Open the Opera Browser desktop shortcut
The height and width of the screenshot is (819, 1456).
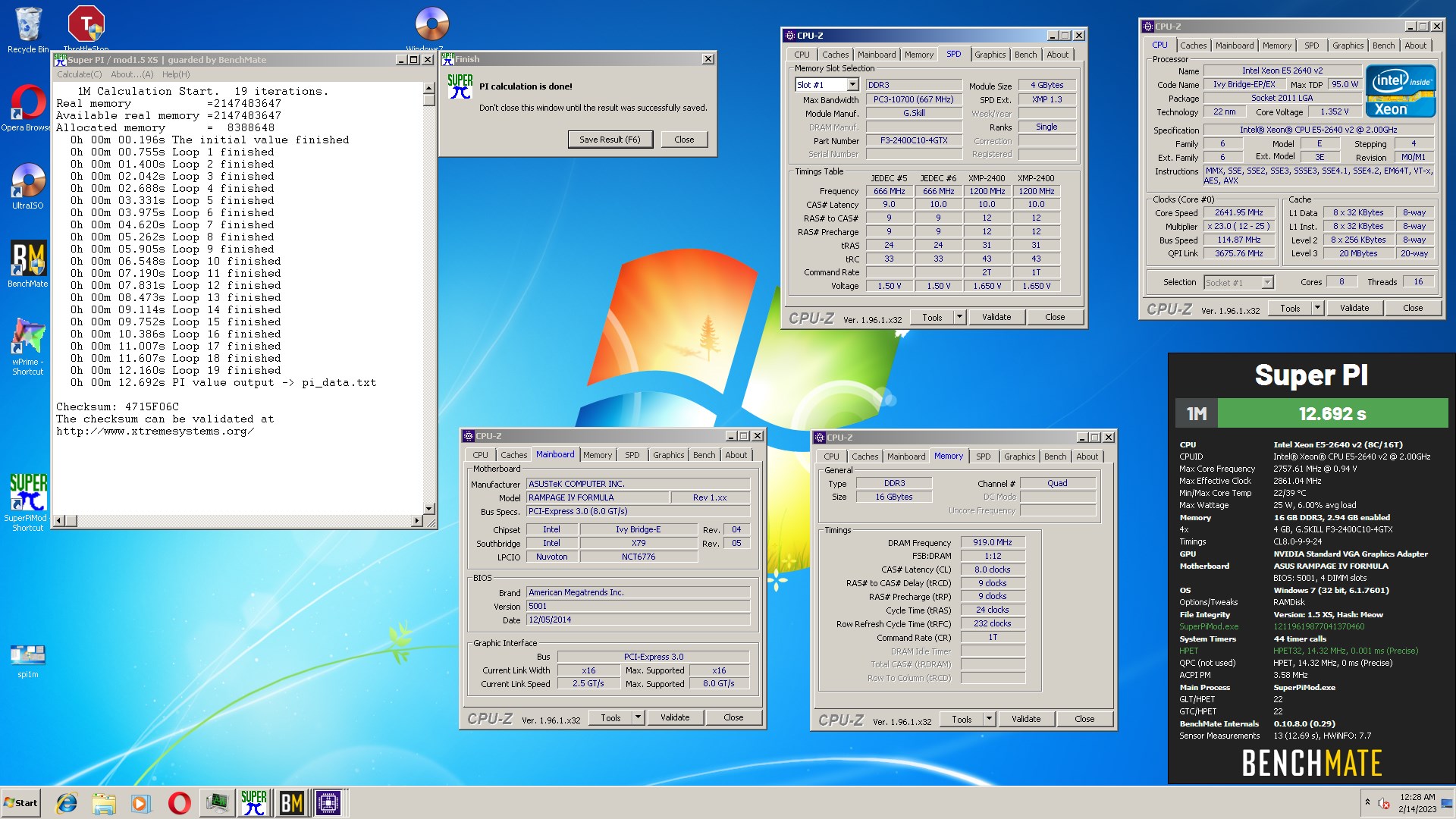coord(28,108)
